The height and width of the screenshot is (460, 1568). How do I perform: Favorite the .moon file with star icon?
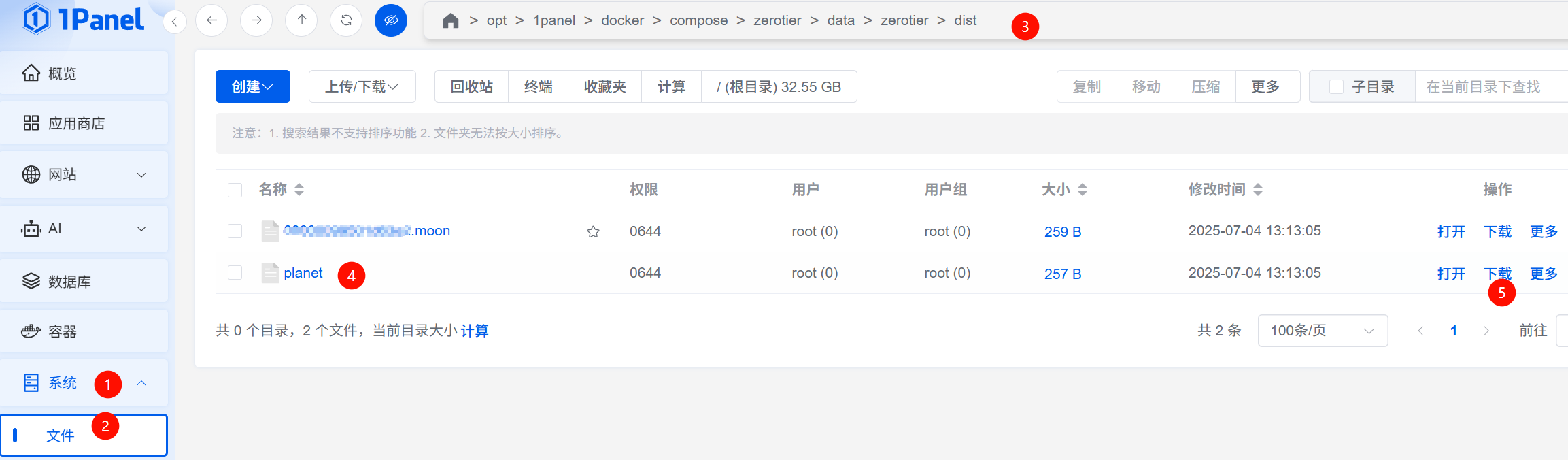(x=593, y=232)
